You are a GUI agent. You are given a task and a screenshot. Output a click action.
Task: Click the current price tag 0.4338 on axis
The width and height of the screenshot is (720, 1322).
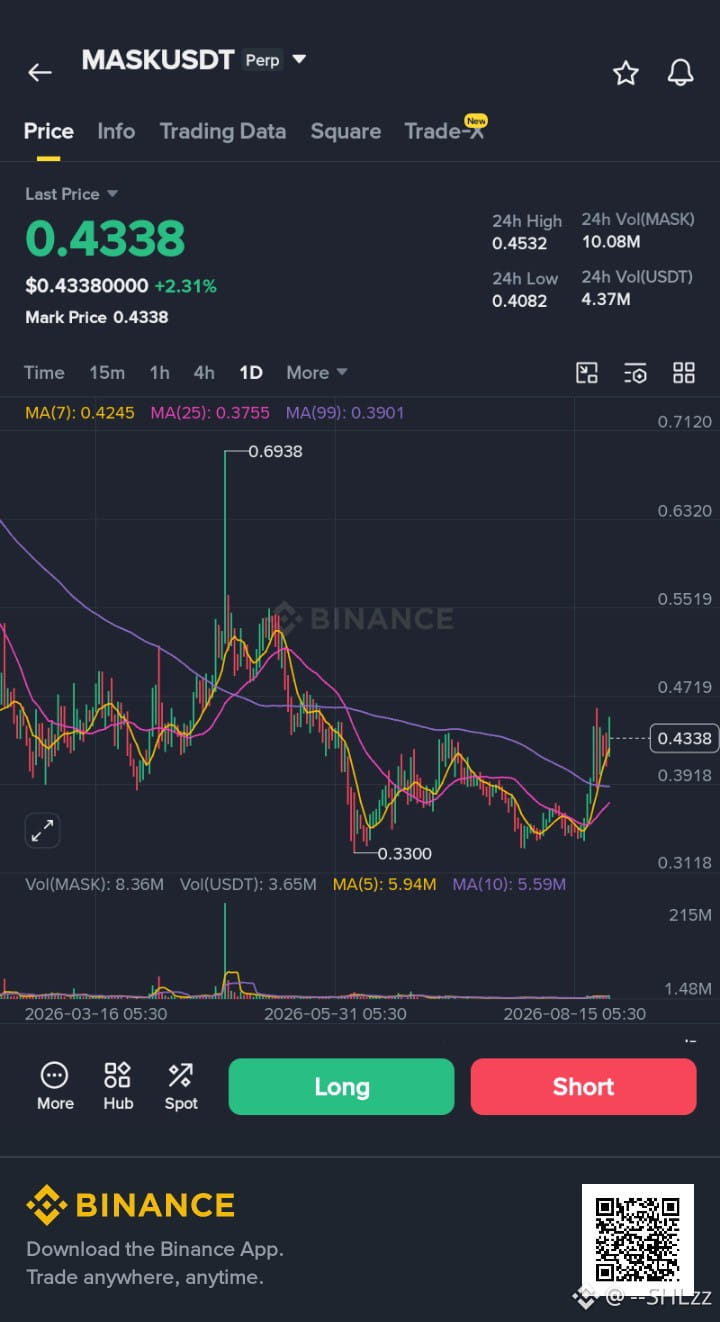685,739
